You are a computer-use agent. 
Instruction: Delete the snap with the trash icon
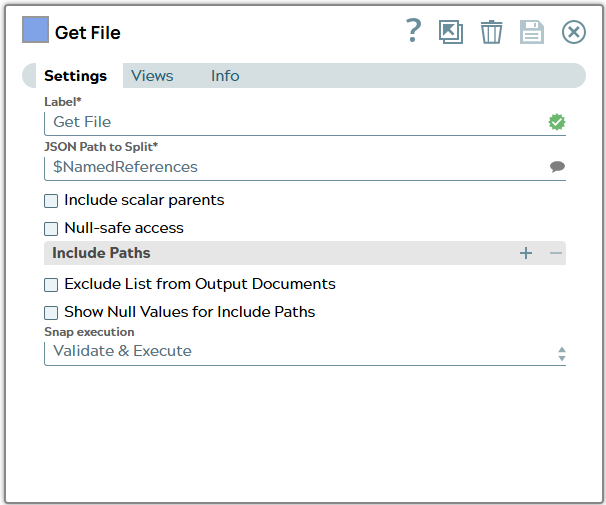tap(491, 32)
